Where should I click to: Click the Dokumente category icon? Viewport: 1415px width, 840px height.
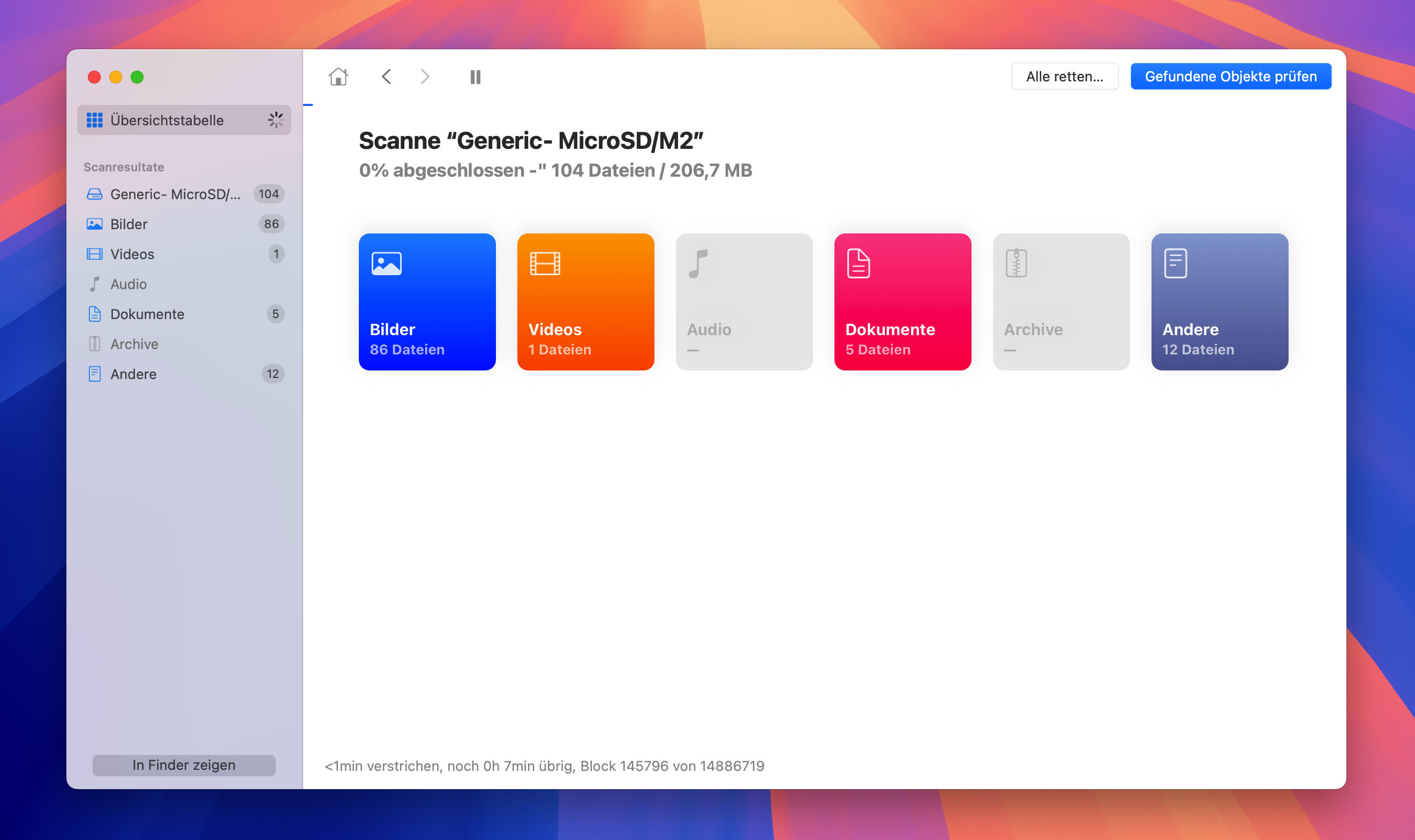coord(902,301)
